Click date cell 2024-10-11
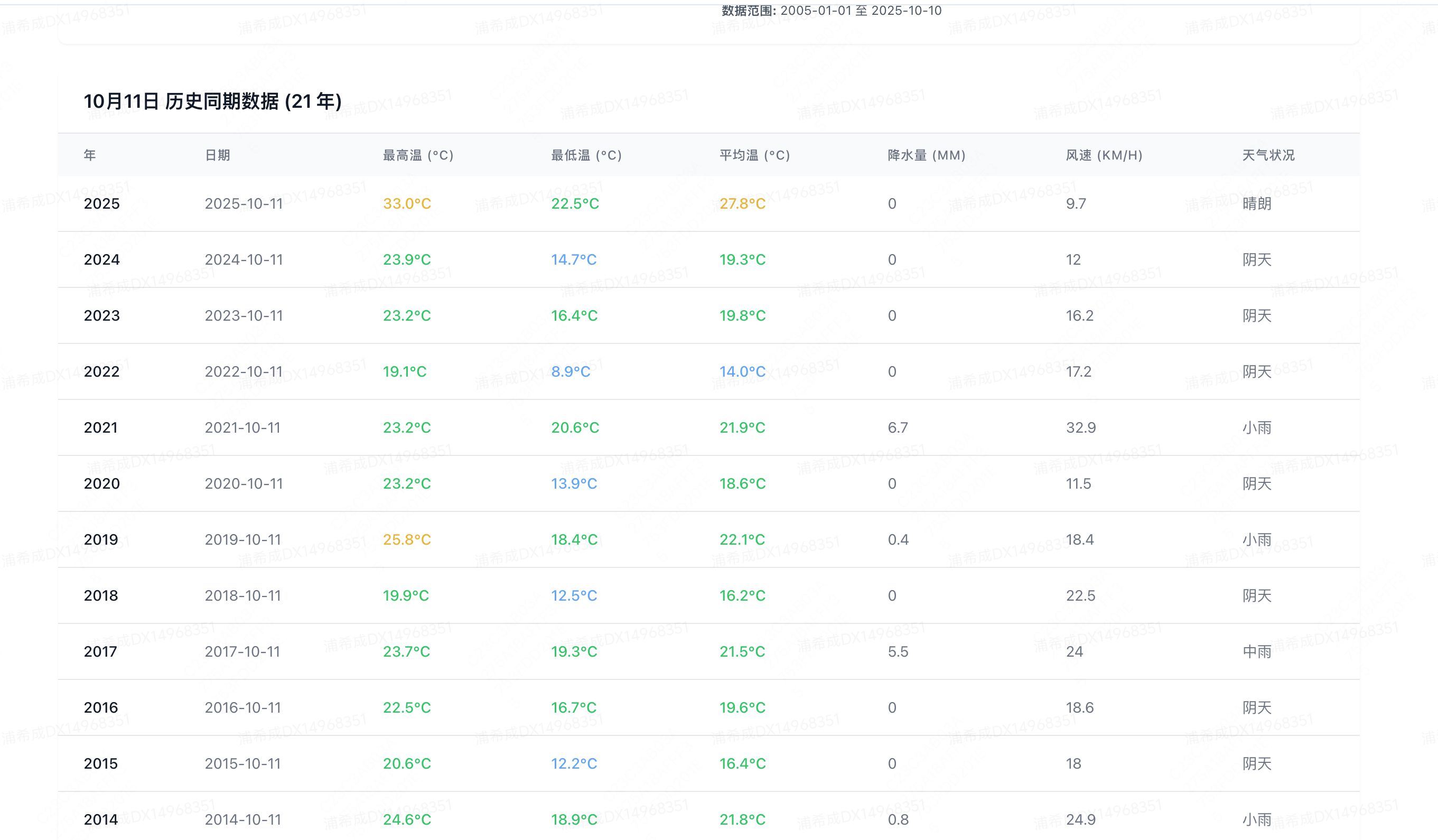This screenshot has width=1438, height=840. click(x=244, y=259)
